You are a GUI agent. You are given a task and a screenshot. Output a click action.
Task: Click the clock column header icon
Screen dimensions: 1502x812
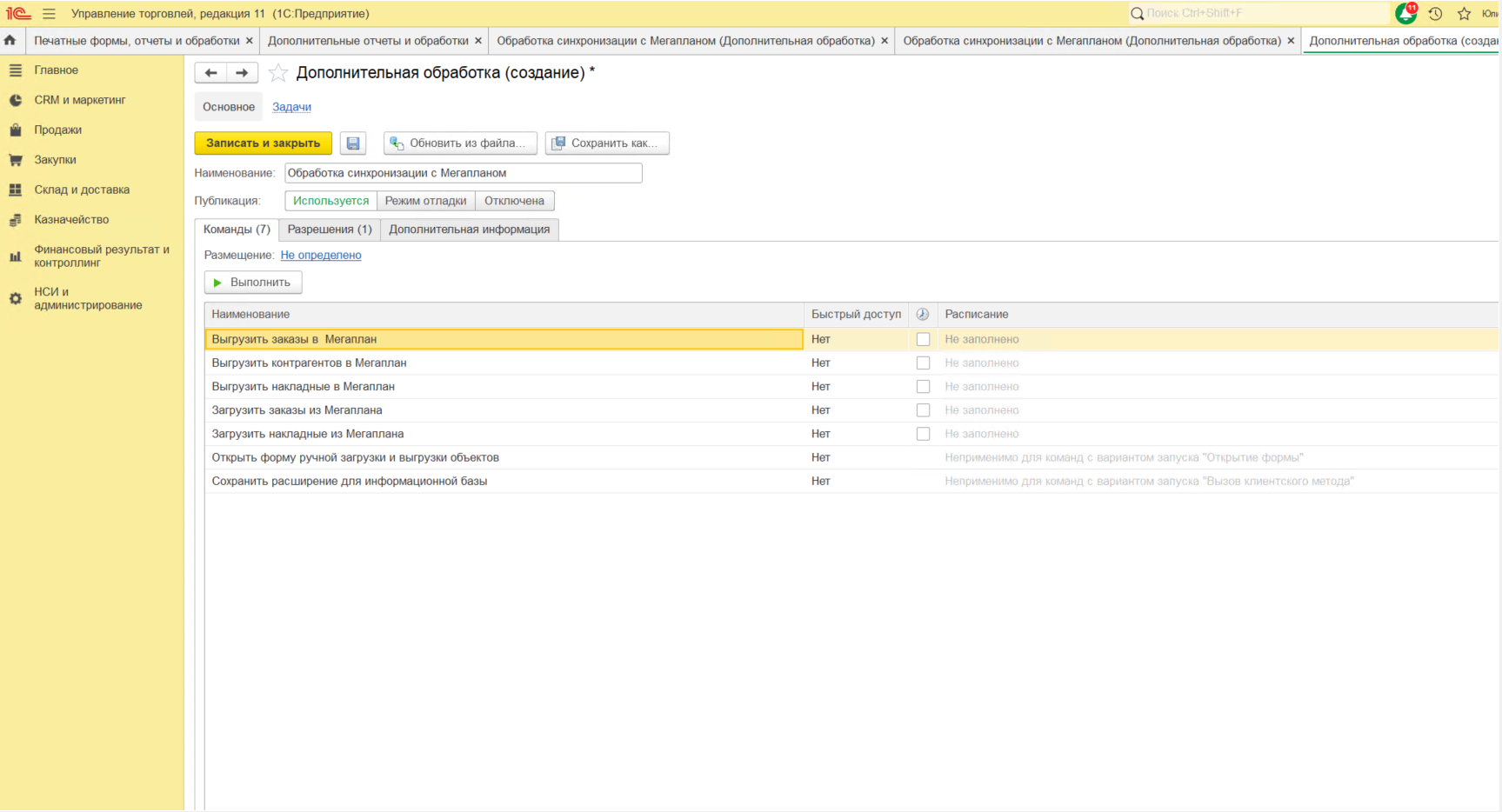click(x=923, y=314)
